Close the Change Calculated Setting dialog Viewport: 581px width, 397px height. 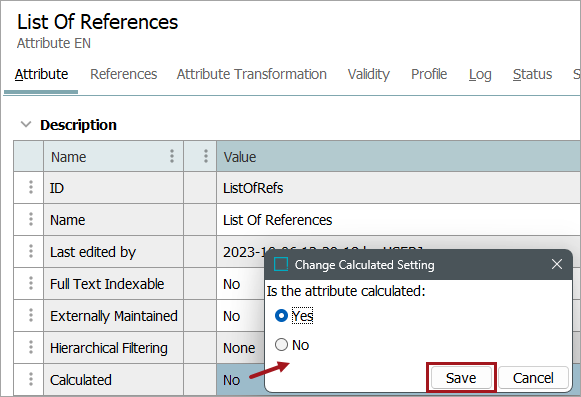(557, 264)
